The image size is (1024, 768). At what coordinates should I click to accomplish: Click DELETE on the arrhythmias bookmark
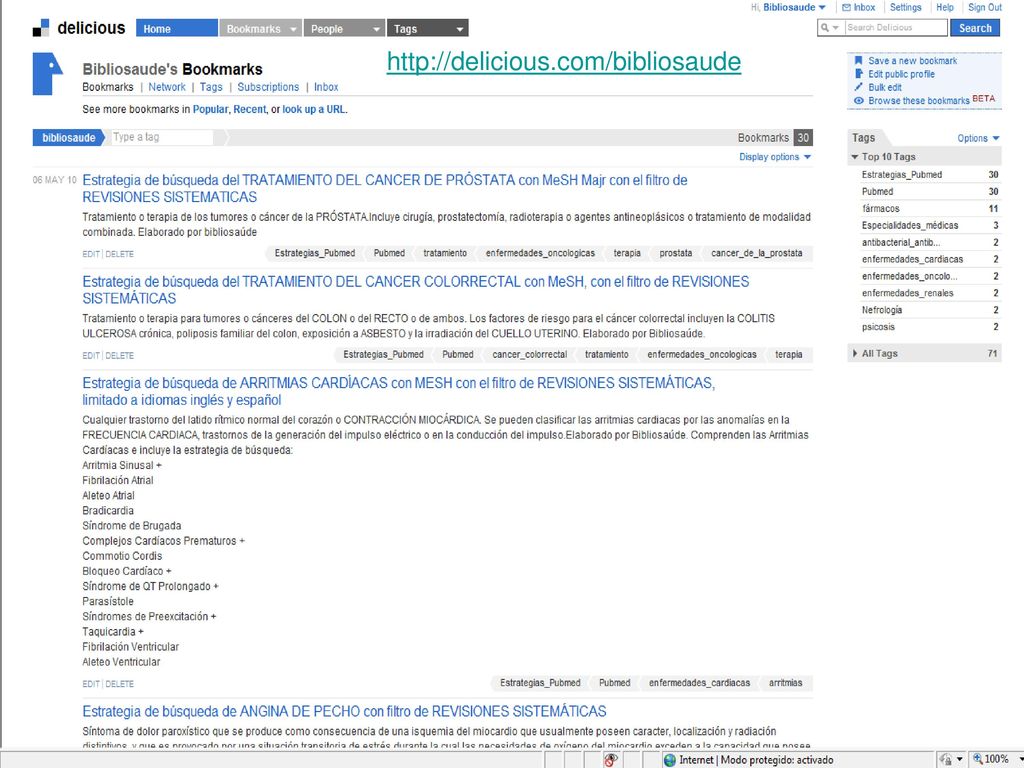(120, 684)
